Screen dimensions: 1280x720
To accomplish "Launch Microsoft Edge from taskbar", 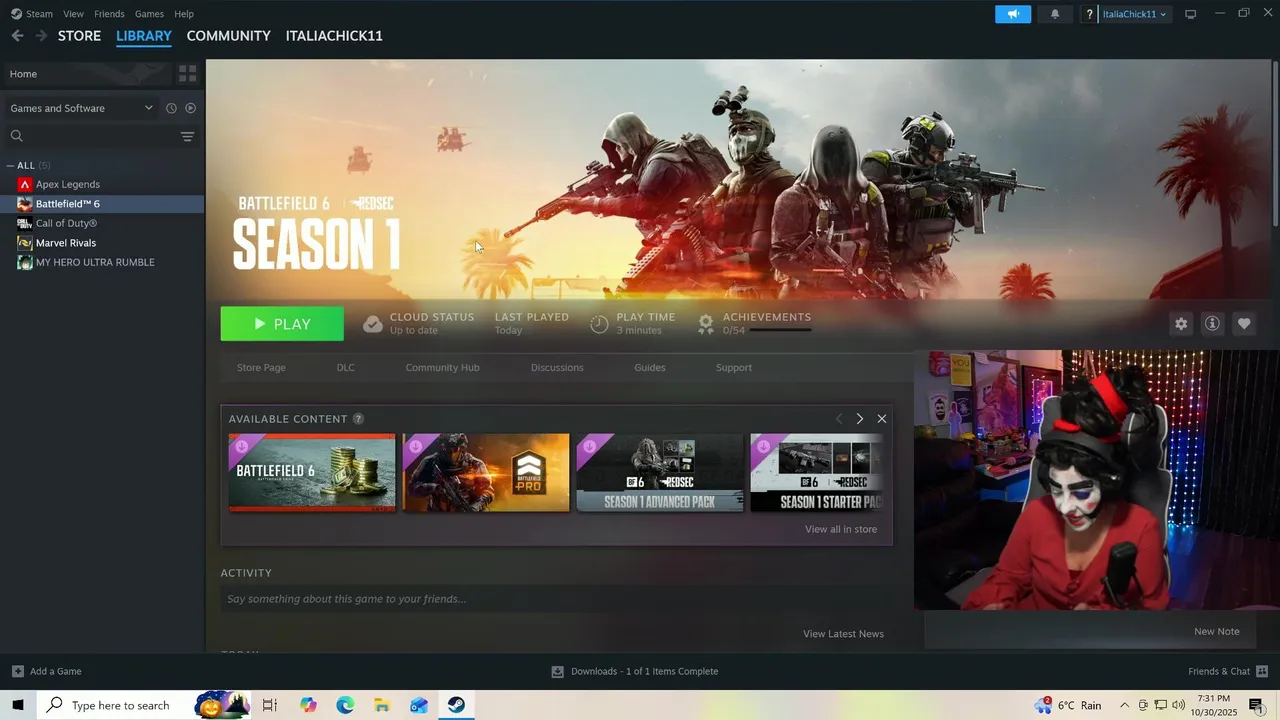I will (x=345, y=705).
